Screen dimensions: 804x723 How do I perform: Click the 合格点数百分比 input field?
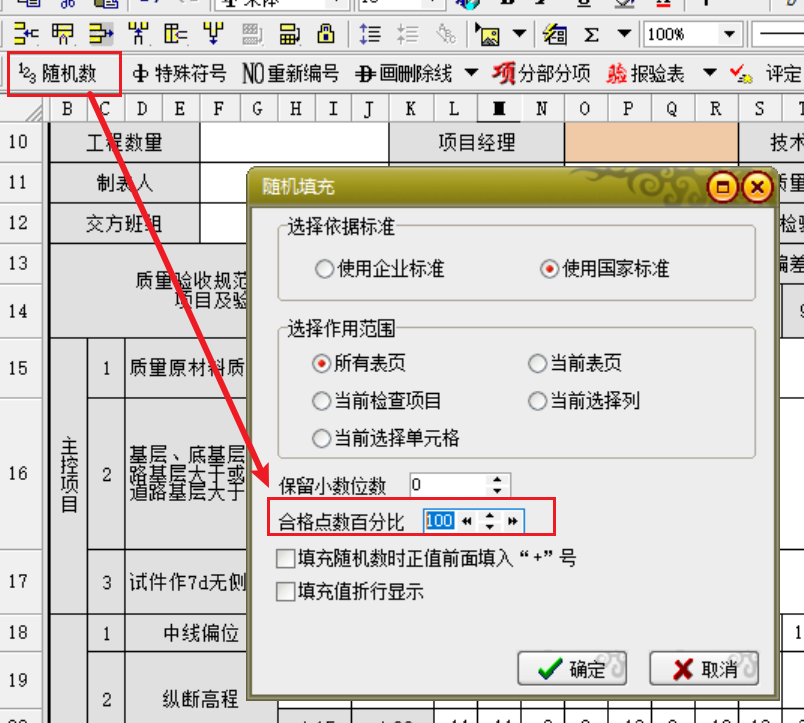[x=439, y=521]
